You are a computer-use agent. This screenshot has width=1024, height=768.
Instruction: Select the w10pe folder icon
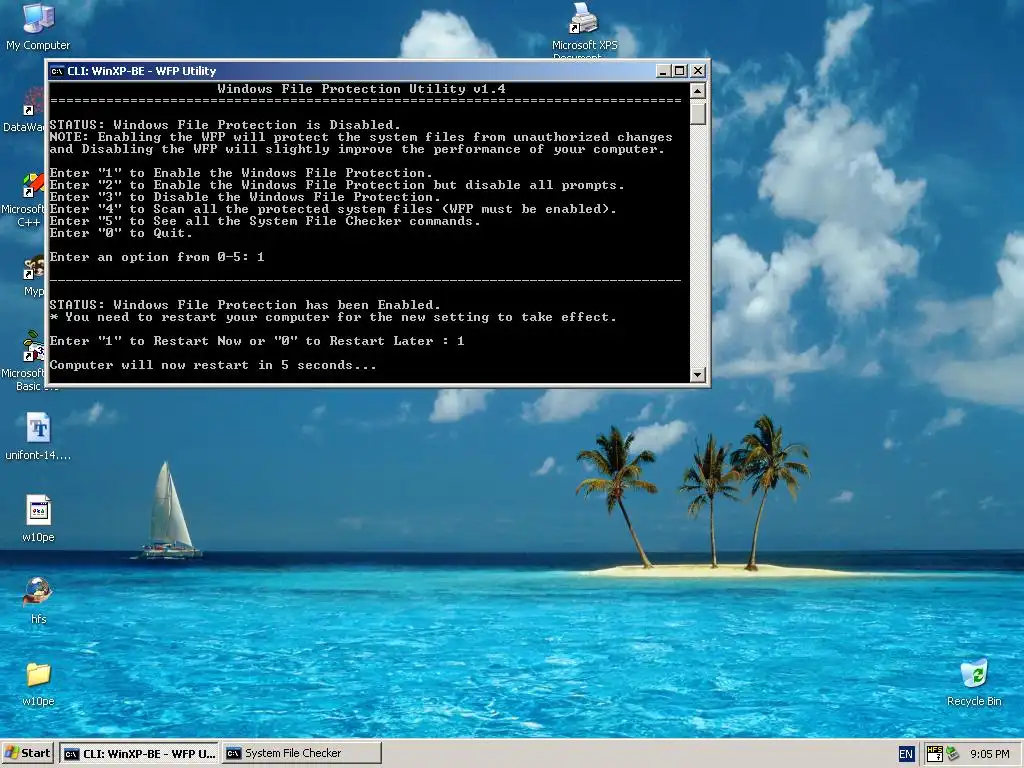(38, 683)
